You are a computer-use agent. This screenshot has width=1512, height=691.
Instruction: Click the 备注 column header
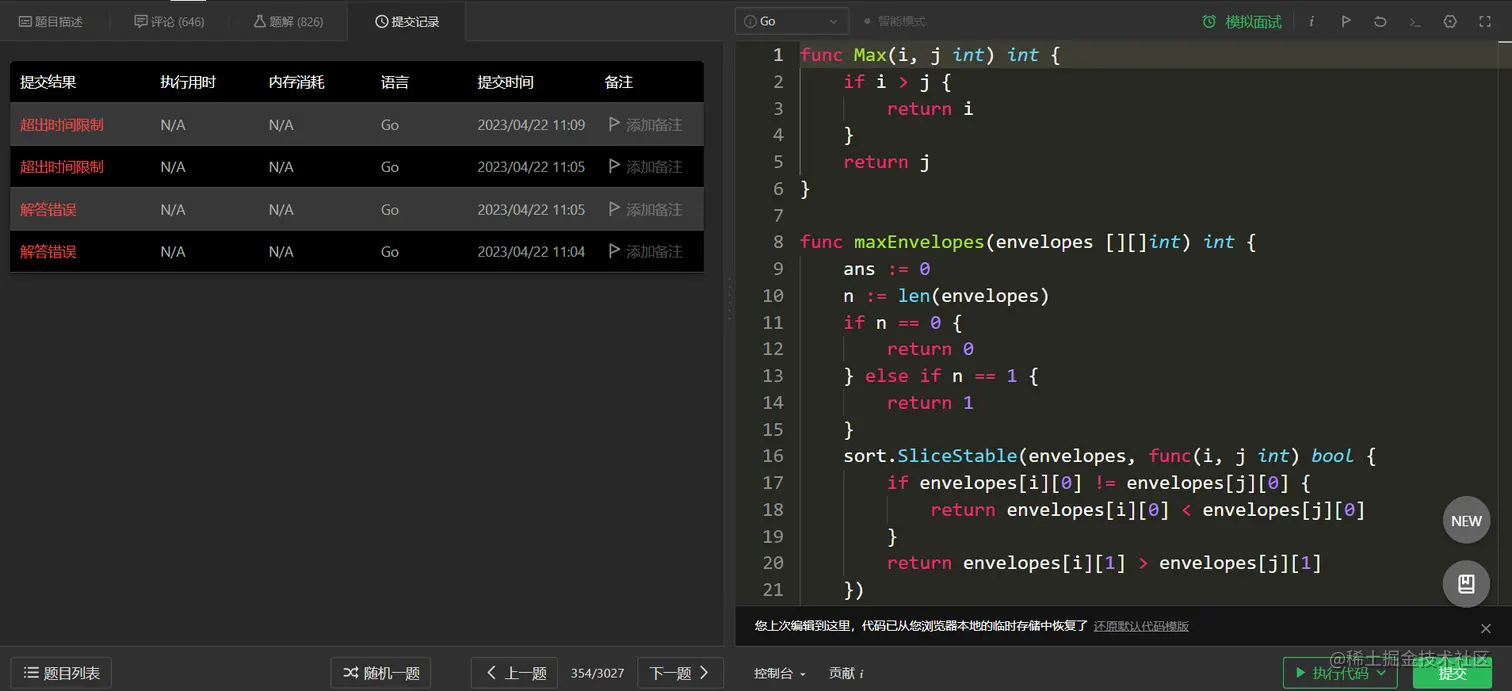(x=619, y=82)
